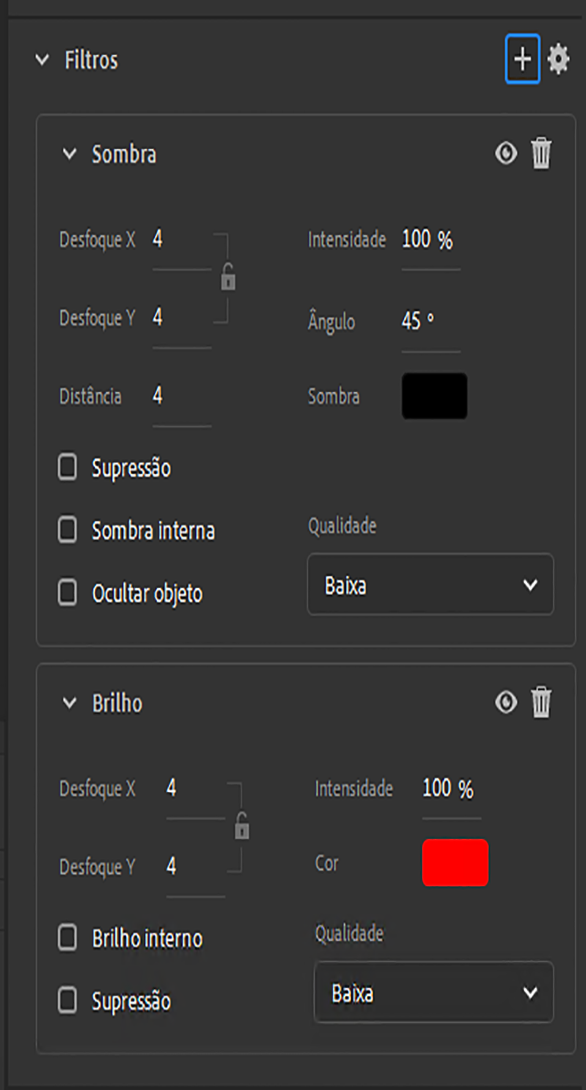This screenshot has width=586, height=1090.
Task: Open the Qualidade dropdown under Brilho
Action: pyautogui.click(x=433, y=994)
